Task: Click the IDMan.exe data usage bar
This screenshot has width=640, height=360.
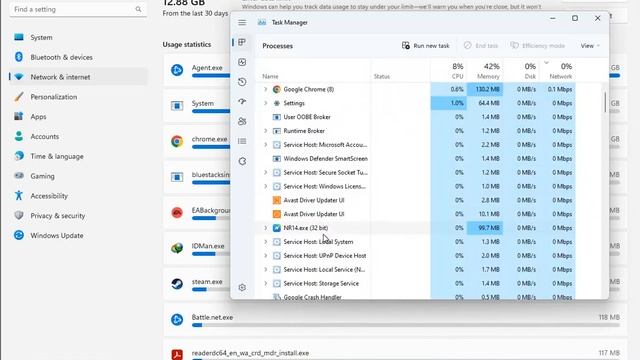Action: [x=211, y=254]
